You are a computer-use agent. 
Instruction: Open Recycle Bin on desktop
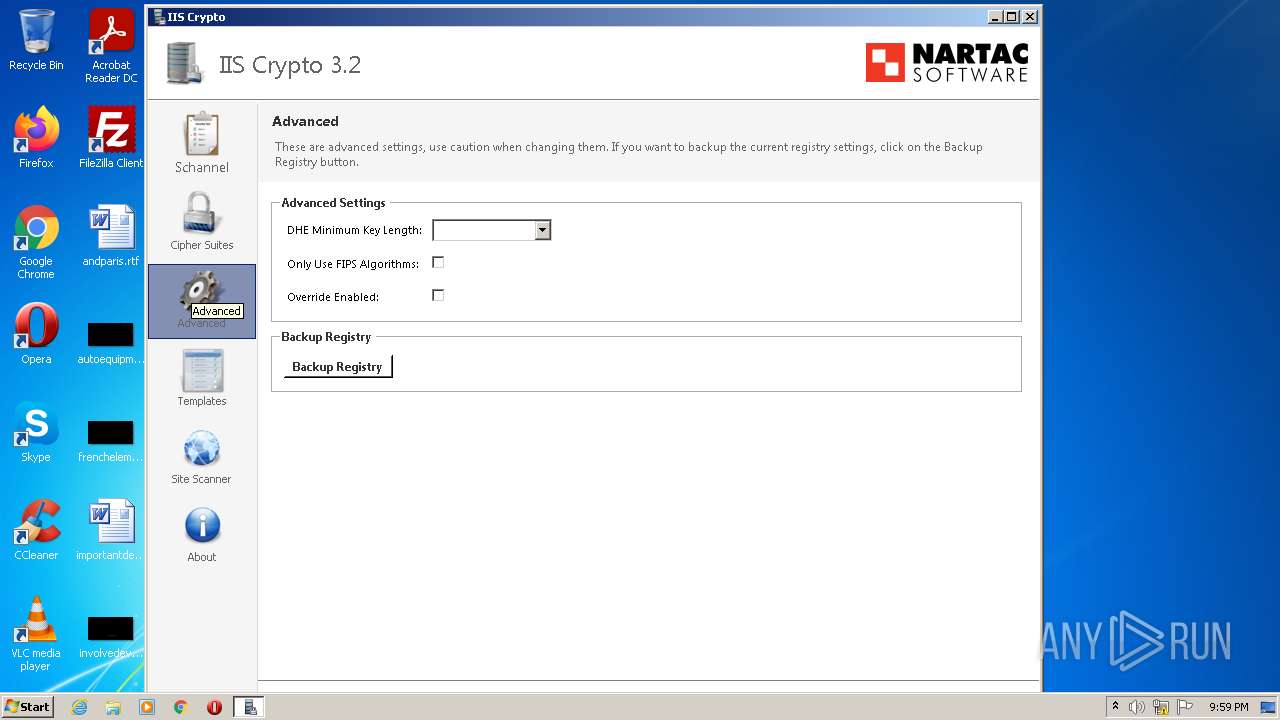pyautogui.click(x=36, y=40)
